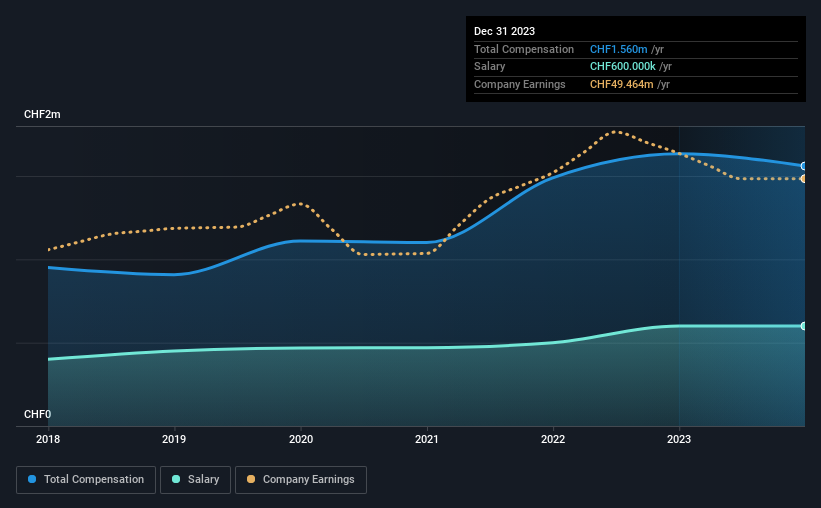Select the 2021 x-axis label
Viewport: 821px width, 508px height.
[427, 439]
